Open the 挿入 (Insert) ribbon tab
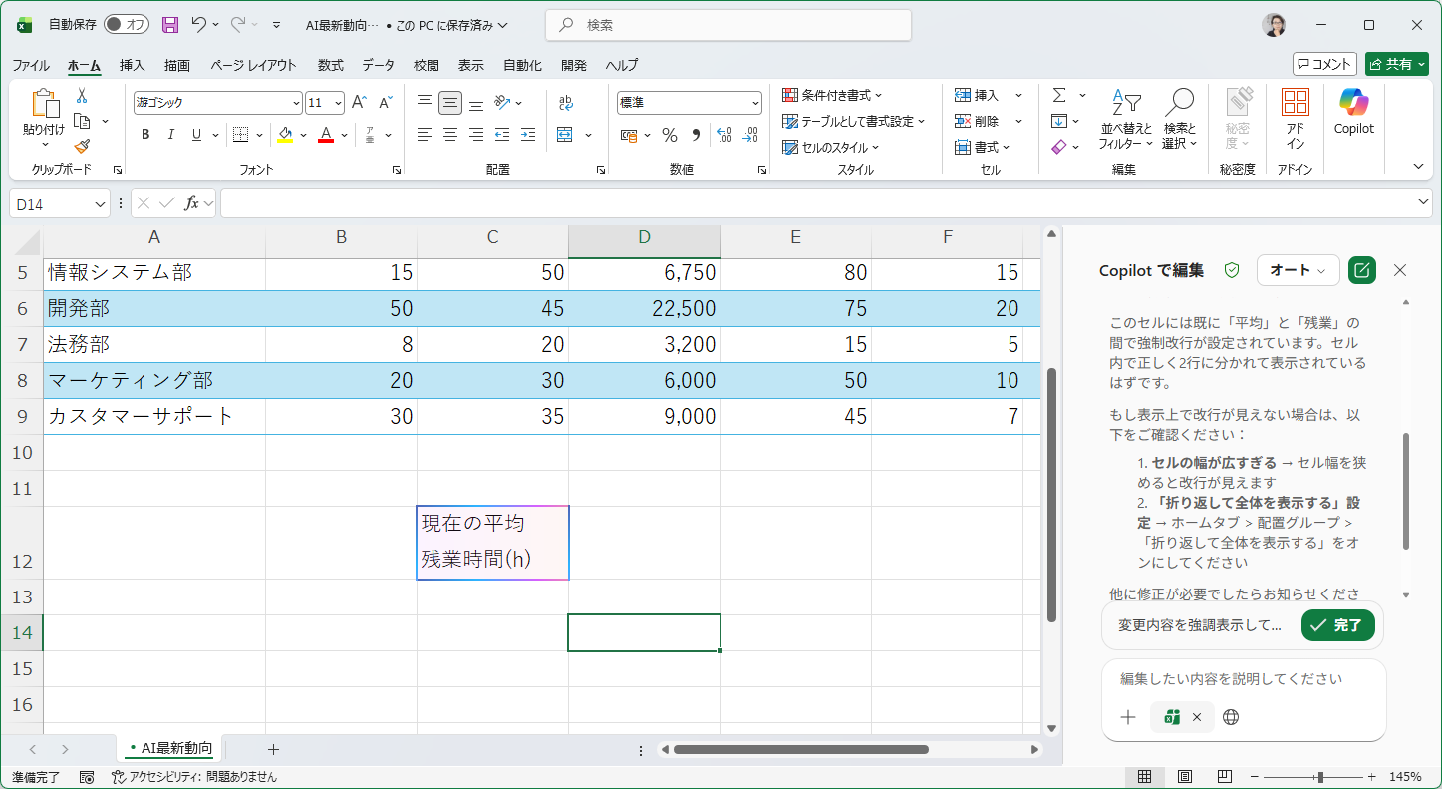This screenshot has height=789, width=1442. click(x=132, y=65)
